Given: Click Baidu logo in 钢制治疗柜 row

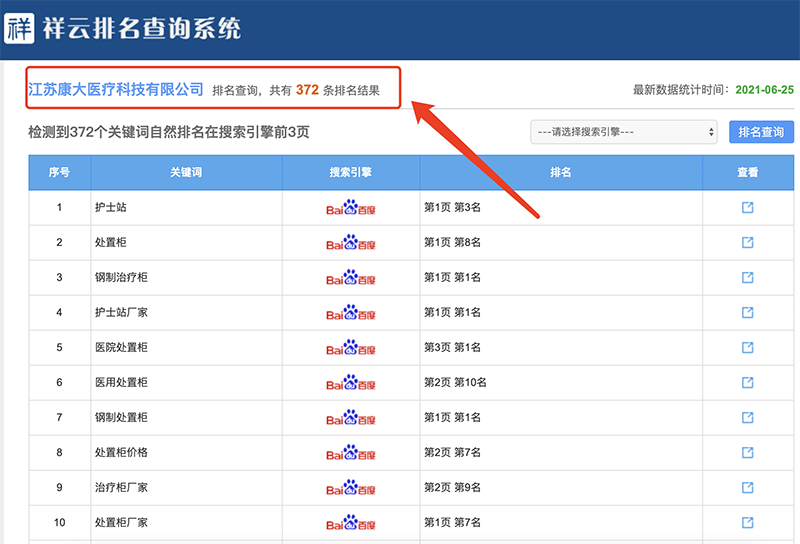Looking at the screenshot, I should click(x=351, y=277).
